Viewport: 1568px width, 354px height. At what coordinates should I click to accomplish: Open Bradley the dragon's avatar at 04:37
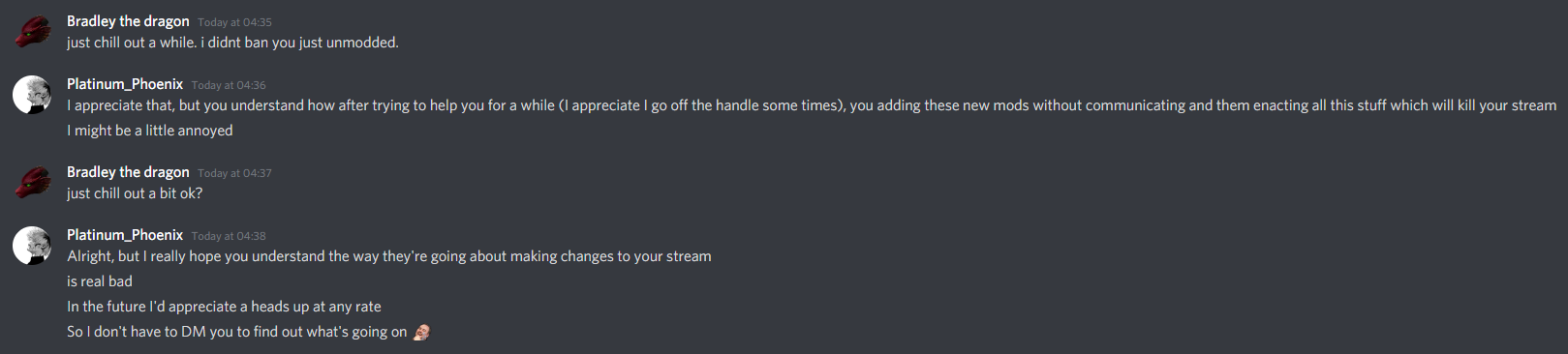tap(32, 182)
